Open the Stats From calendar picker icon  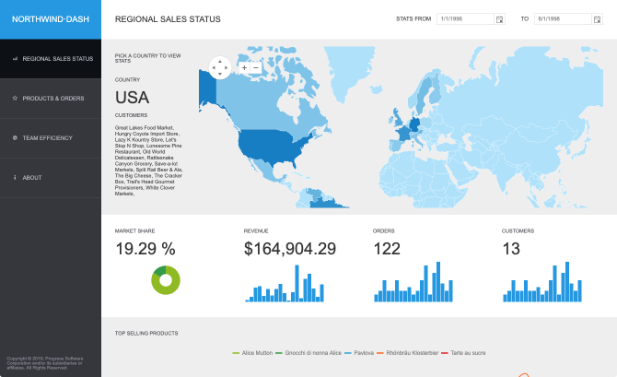499,19
